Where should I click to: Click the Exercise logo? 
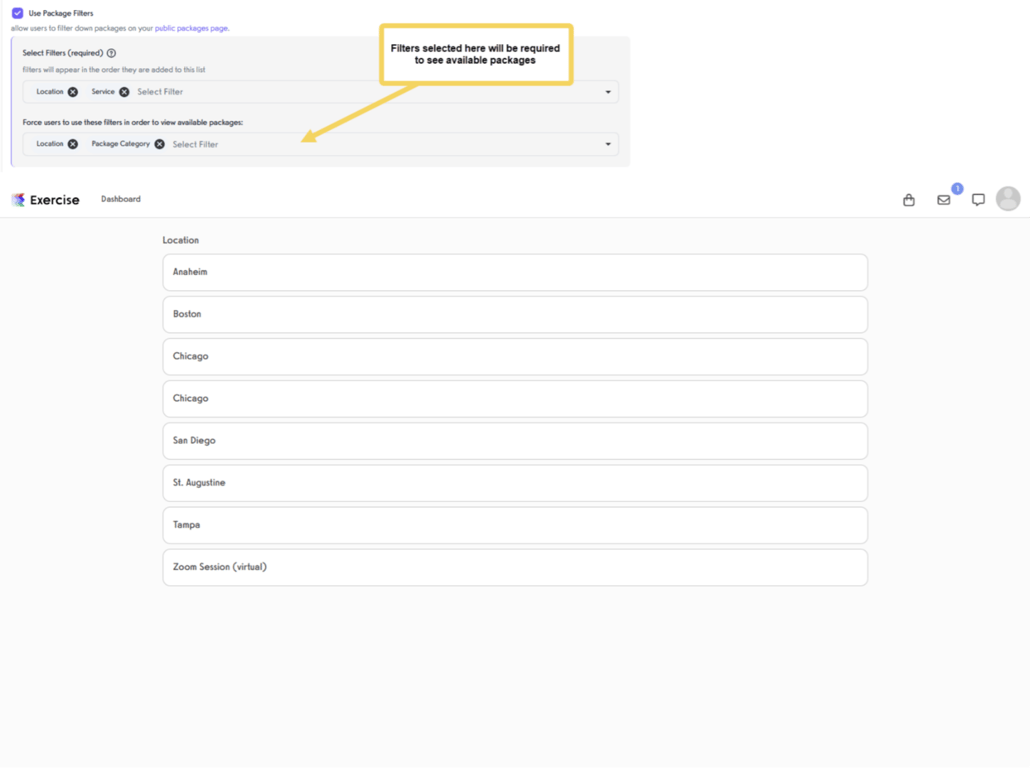(x=45, y=200)
